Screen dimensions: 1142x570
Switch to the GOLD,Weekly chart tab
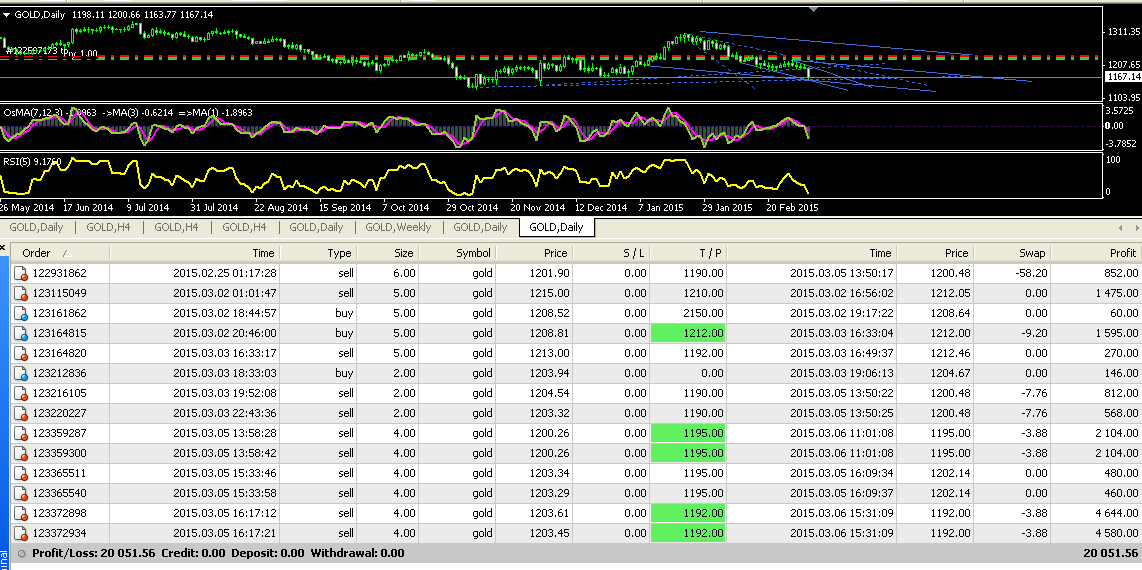pyautogui.click(x=399, y=227)
